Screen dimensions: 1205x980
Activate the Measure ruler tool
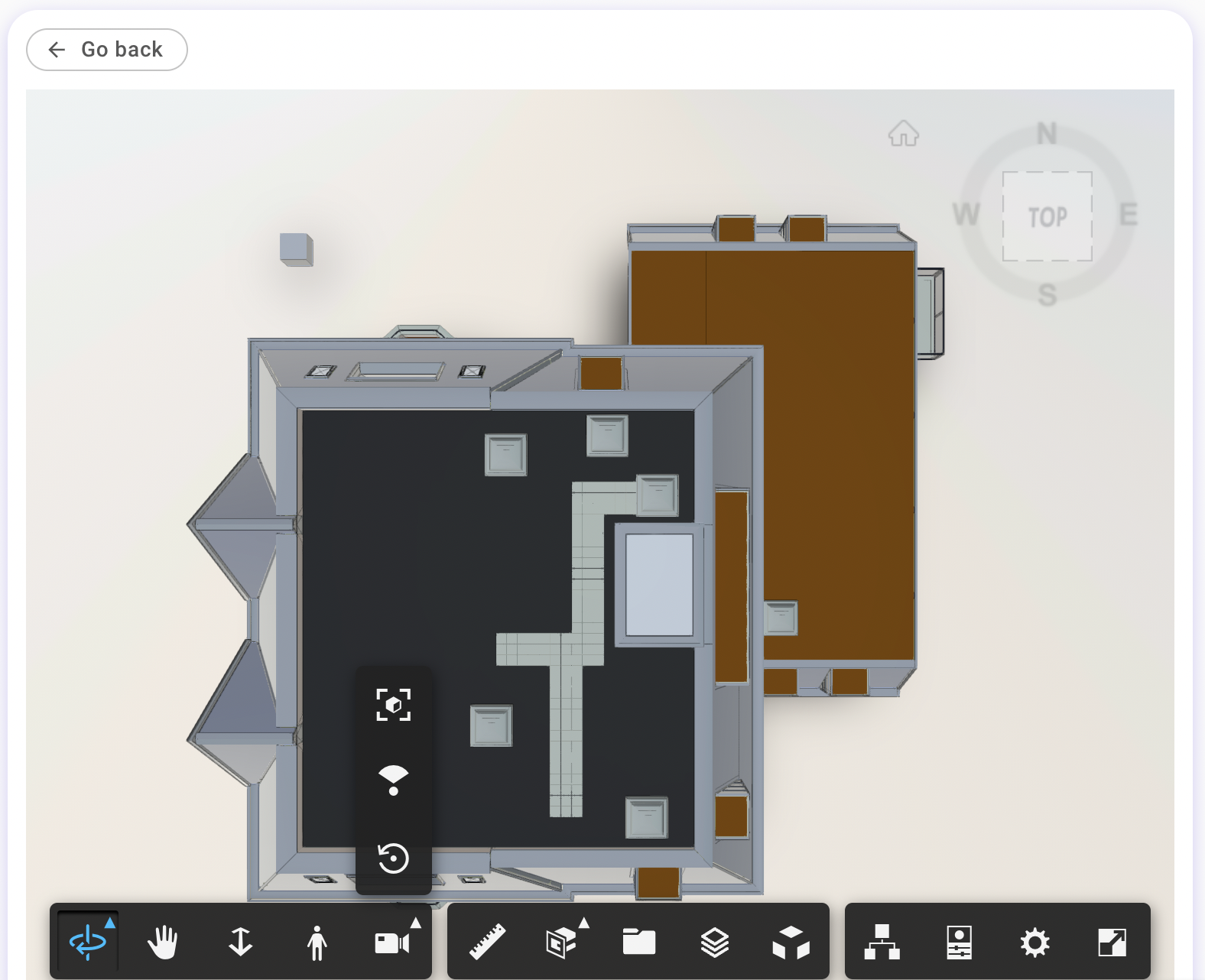(486, 942)
